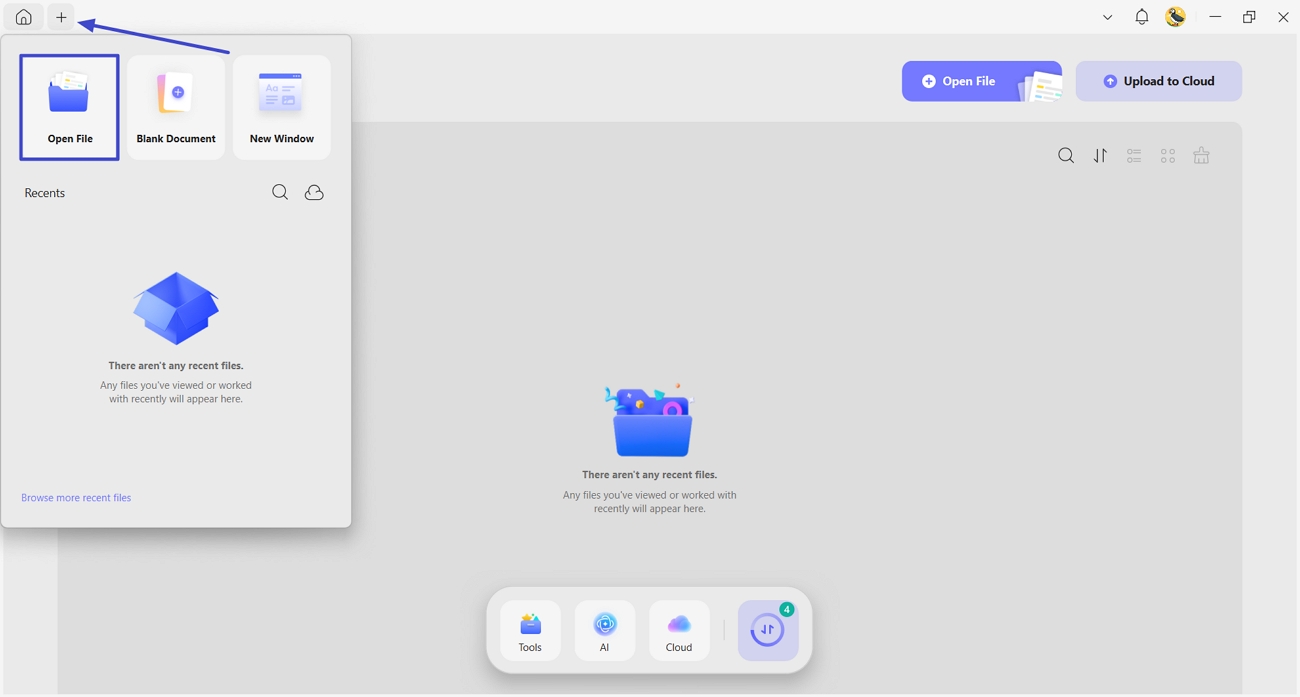
Task: Click the Home icon tab
Action: pyautogui.click(x=23, y=17)
